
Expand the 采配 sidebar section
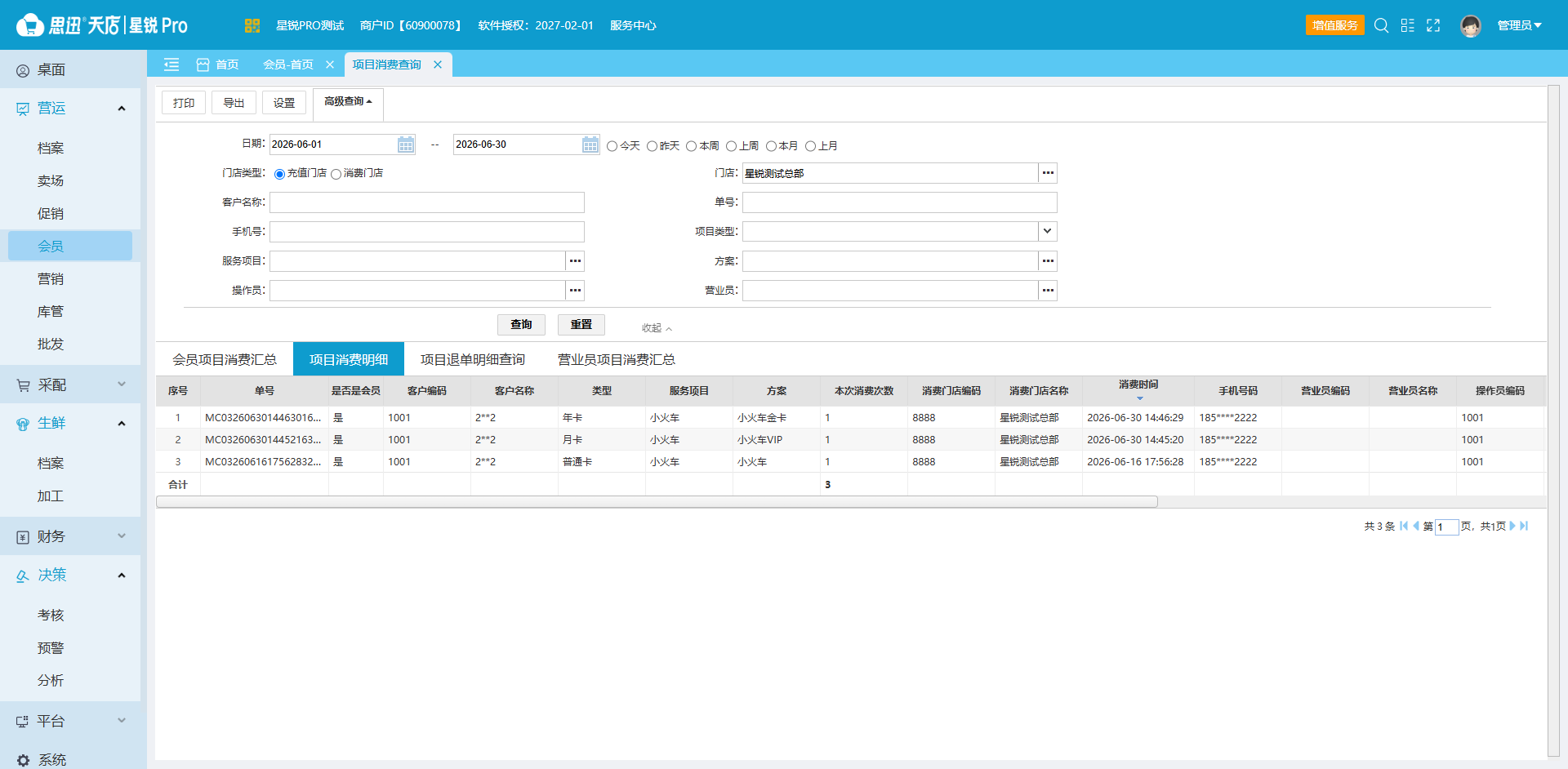pos(70,384)
